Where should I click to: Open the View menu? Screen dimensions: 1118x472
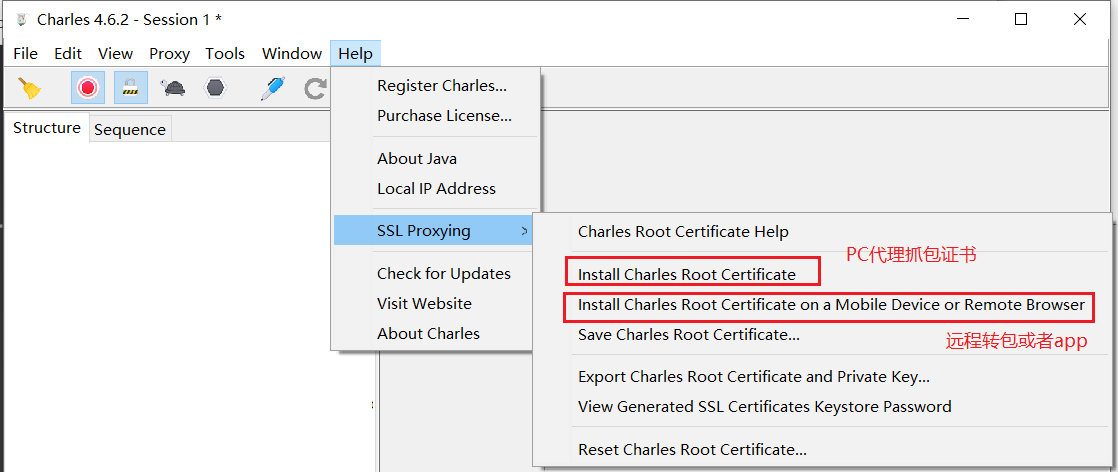[116, 53]
